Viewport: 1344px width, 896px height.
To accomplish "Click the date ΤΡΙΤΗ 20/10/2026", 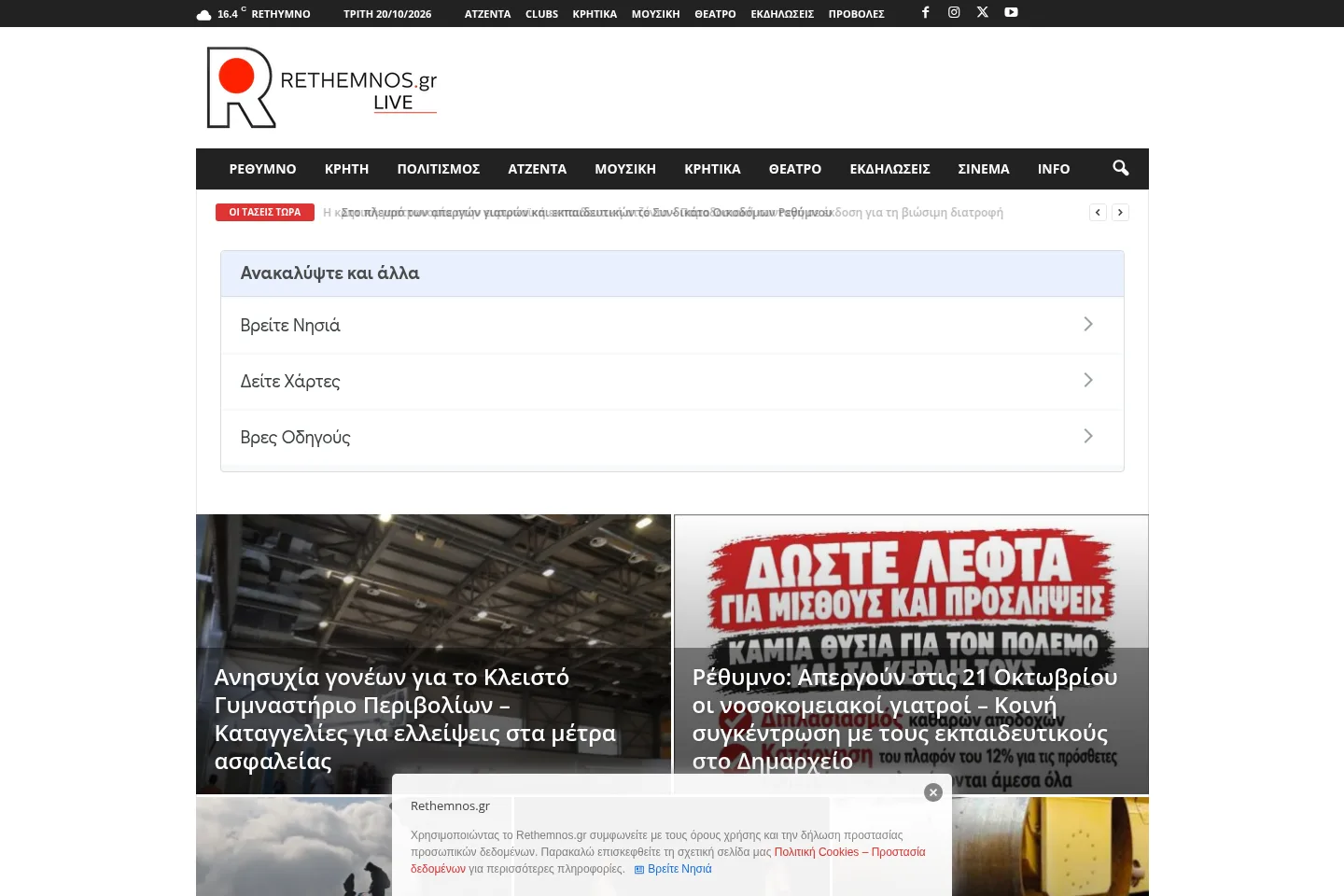I will [x=387, y=14].
